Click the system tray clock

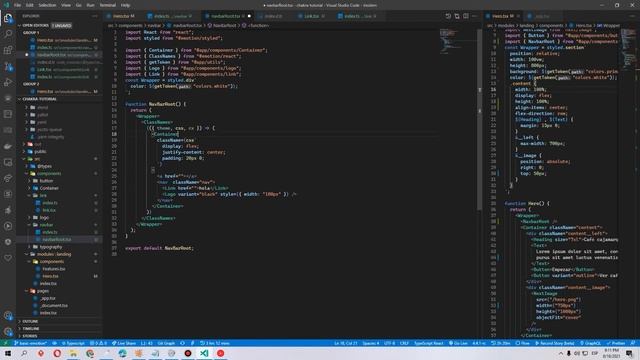(x=611, y=353)
